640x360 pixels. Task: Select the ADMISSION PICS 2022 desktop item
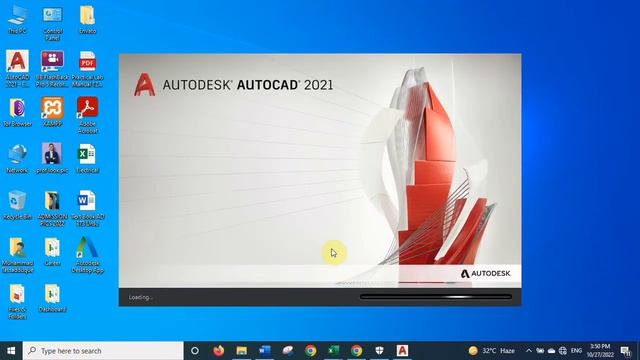pyautogui.click(x=53, y=208)
